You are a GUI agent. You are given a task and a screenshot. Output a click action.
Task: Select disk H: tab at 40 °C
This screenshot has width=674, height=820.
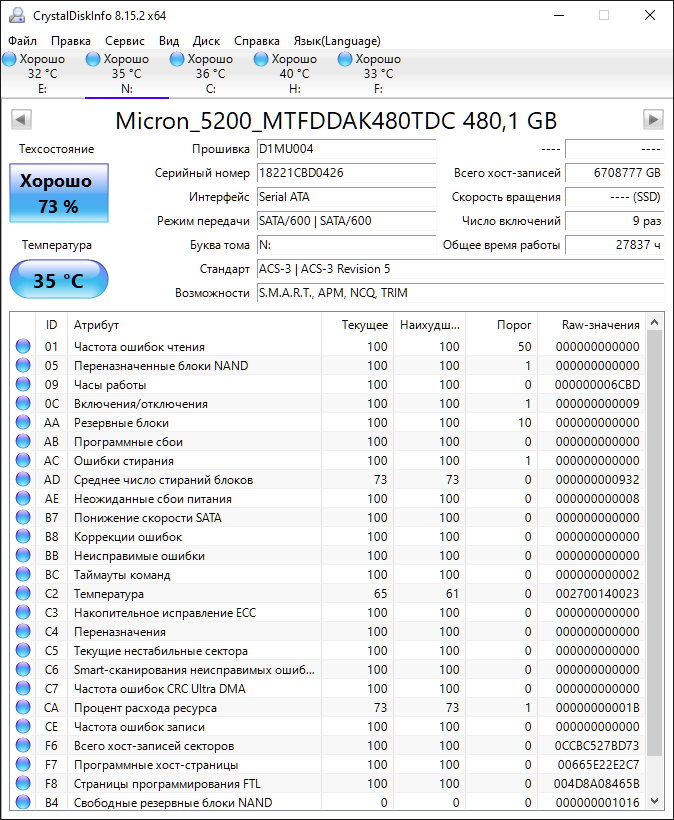pyautogui.click(x=294, y=74)
